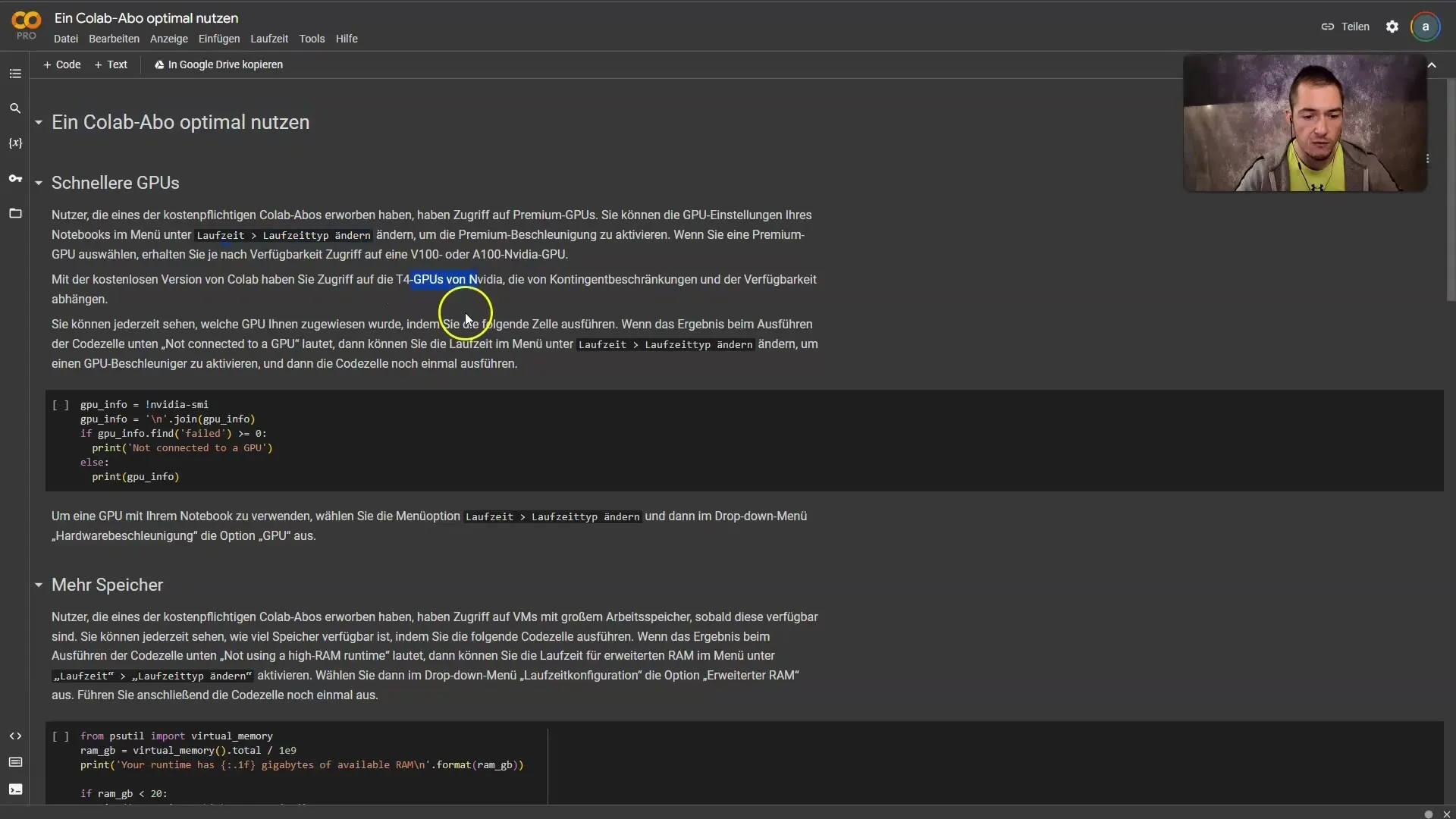Click the user account avatar icon

pos(1426,26)
